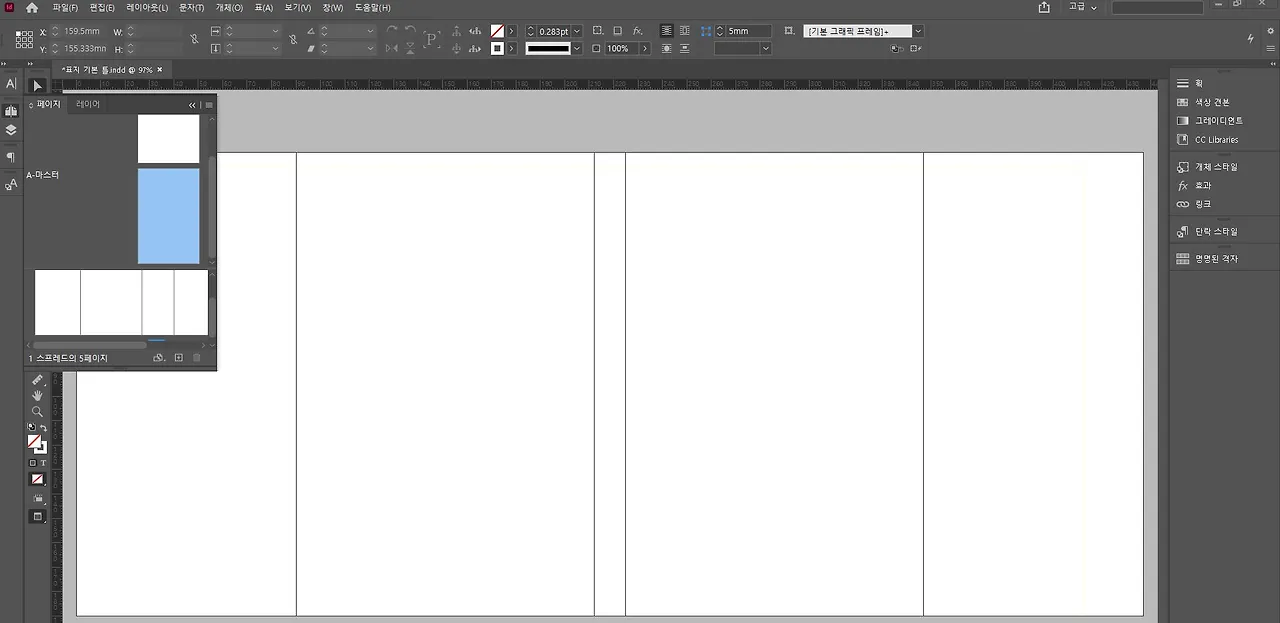Enable the no text wrap option
This screenshot has height=623, width=1280.
coord(666,31)
